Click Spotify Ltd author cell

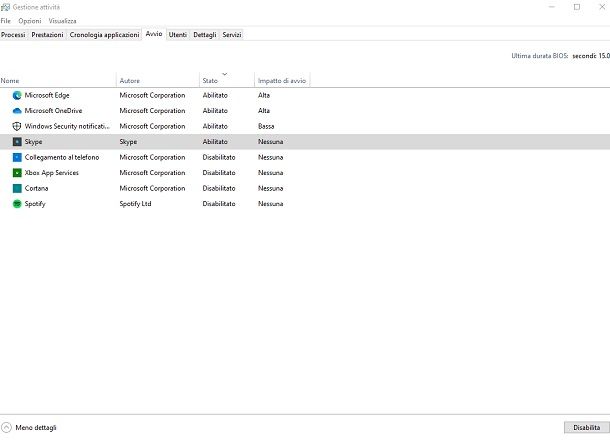tap(135, 204)
